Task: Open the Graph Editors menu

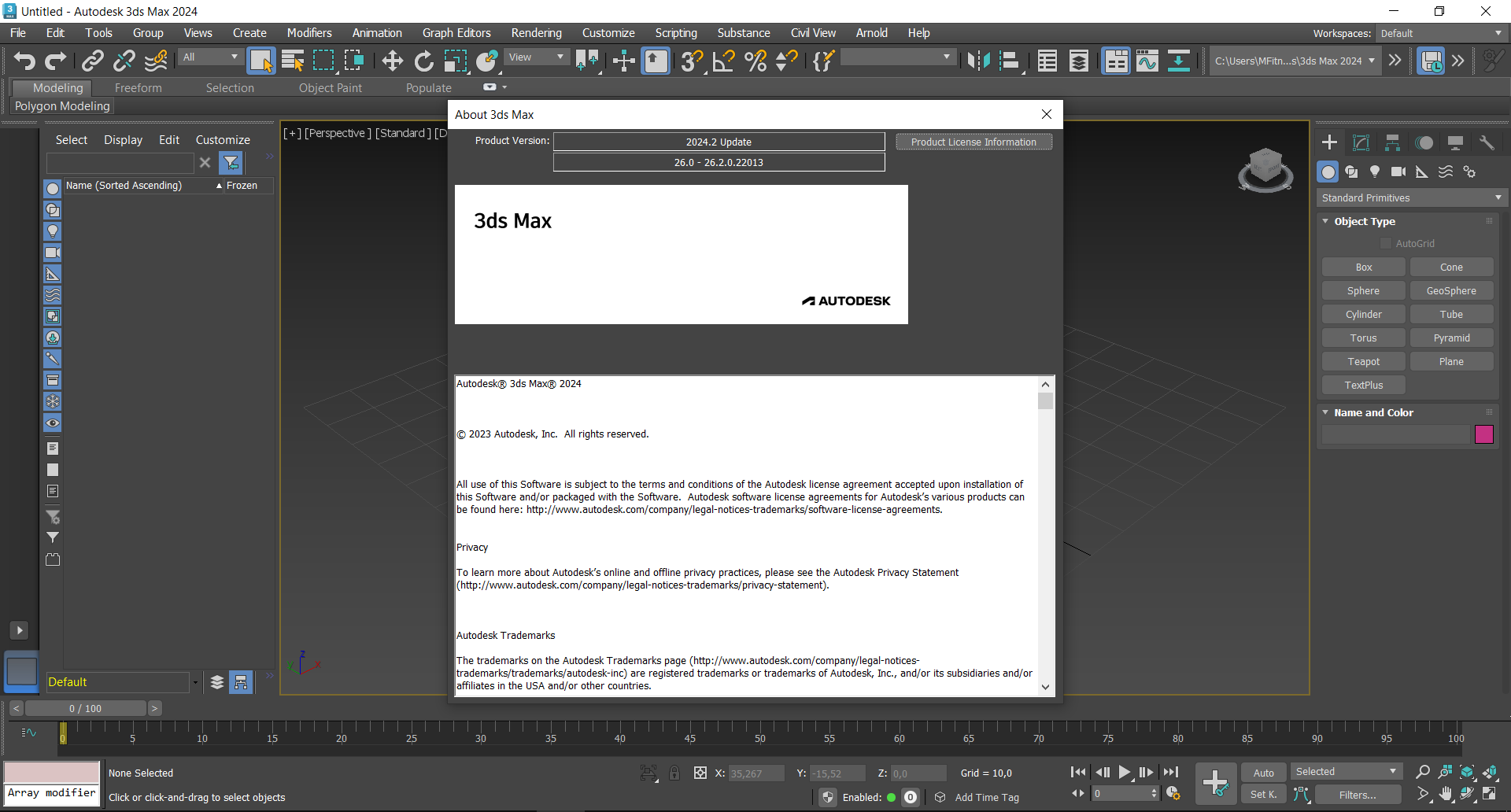Action: click(x=456, y=33)
